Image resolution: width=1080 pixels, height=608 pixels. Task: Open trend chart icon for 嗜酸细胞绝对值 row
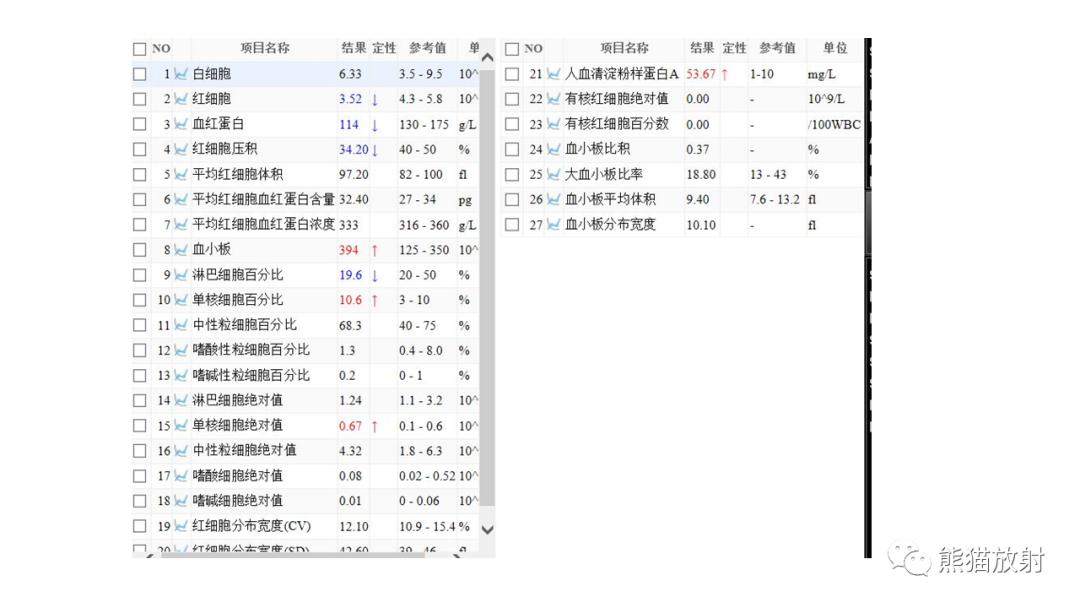pos(180,476)
